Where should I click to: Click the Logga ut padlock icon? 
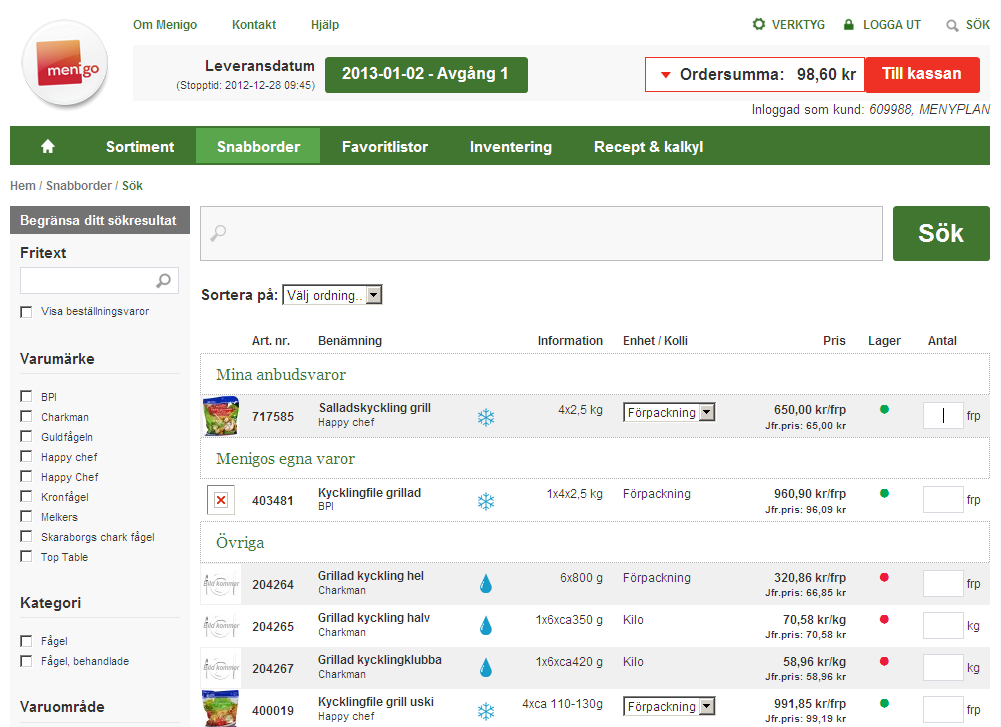[x=848, y=25]
